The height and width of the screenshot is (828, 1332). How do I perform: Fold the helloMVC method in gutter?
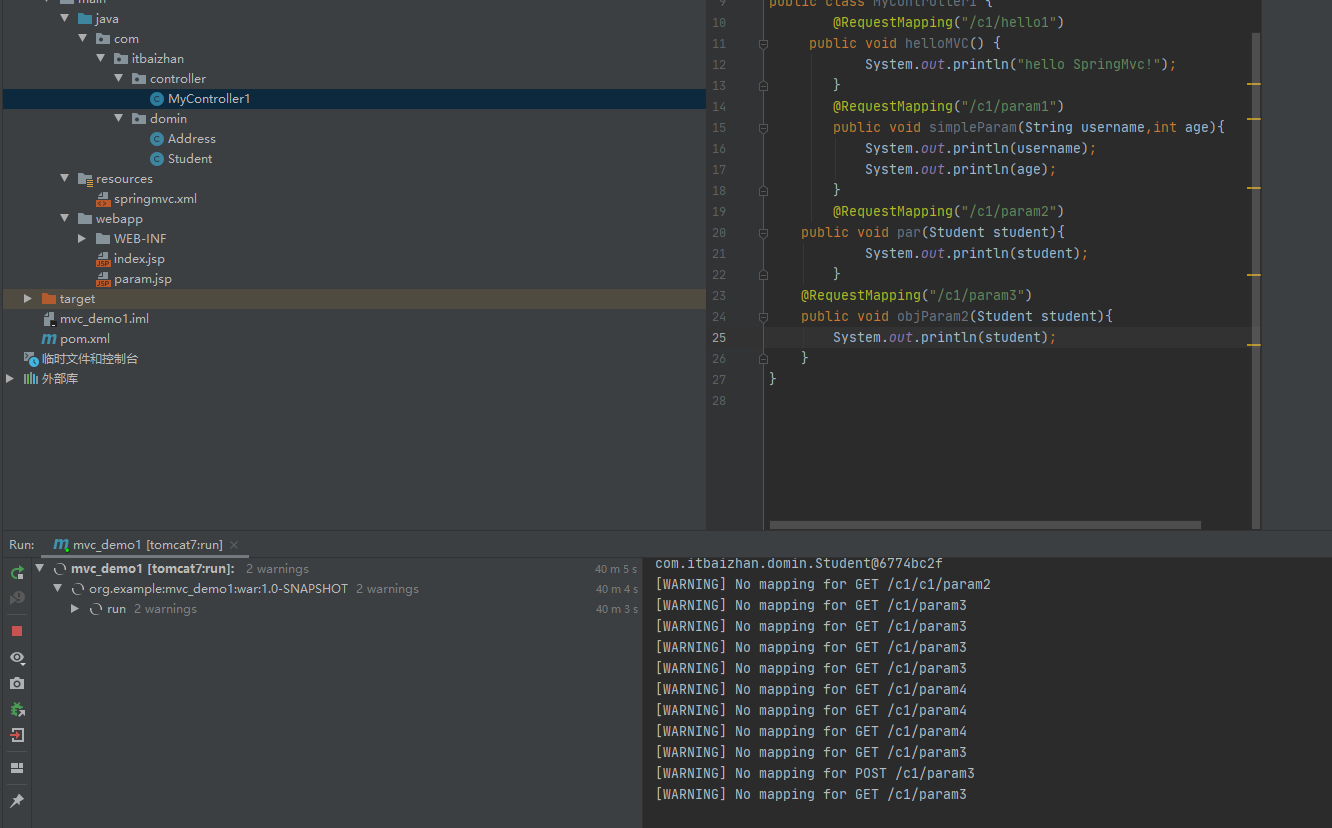[x=763, y=44]
